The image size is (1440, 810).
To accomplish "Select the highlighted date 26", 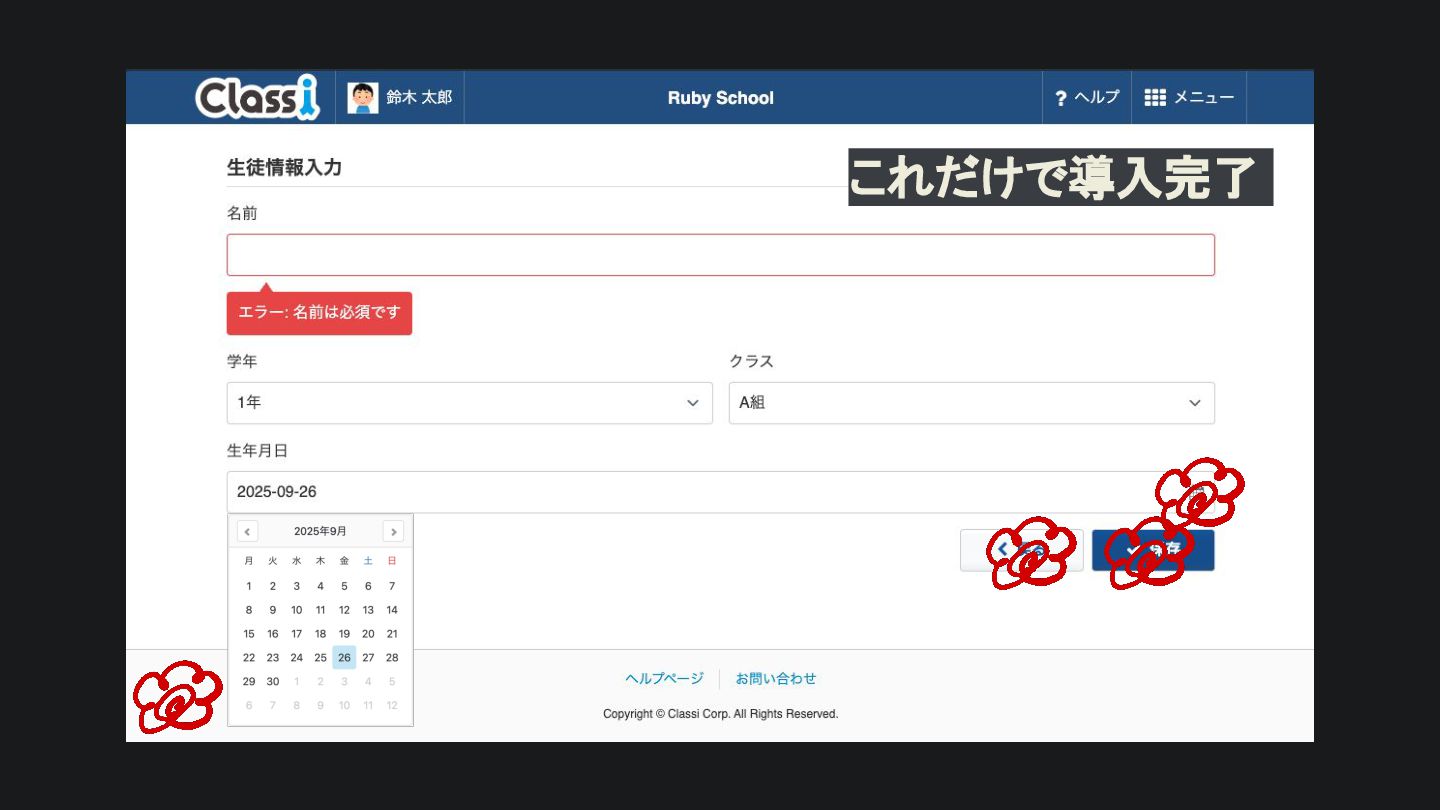I will point(344,657).
